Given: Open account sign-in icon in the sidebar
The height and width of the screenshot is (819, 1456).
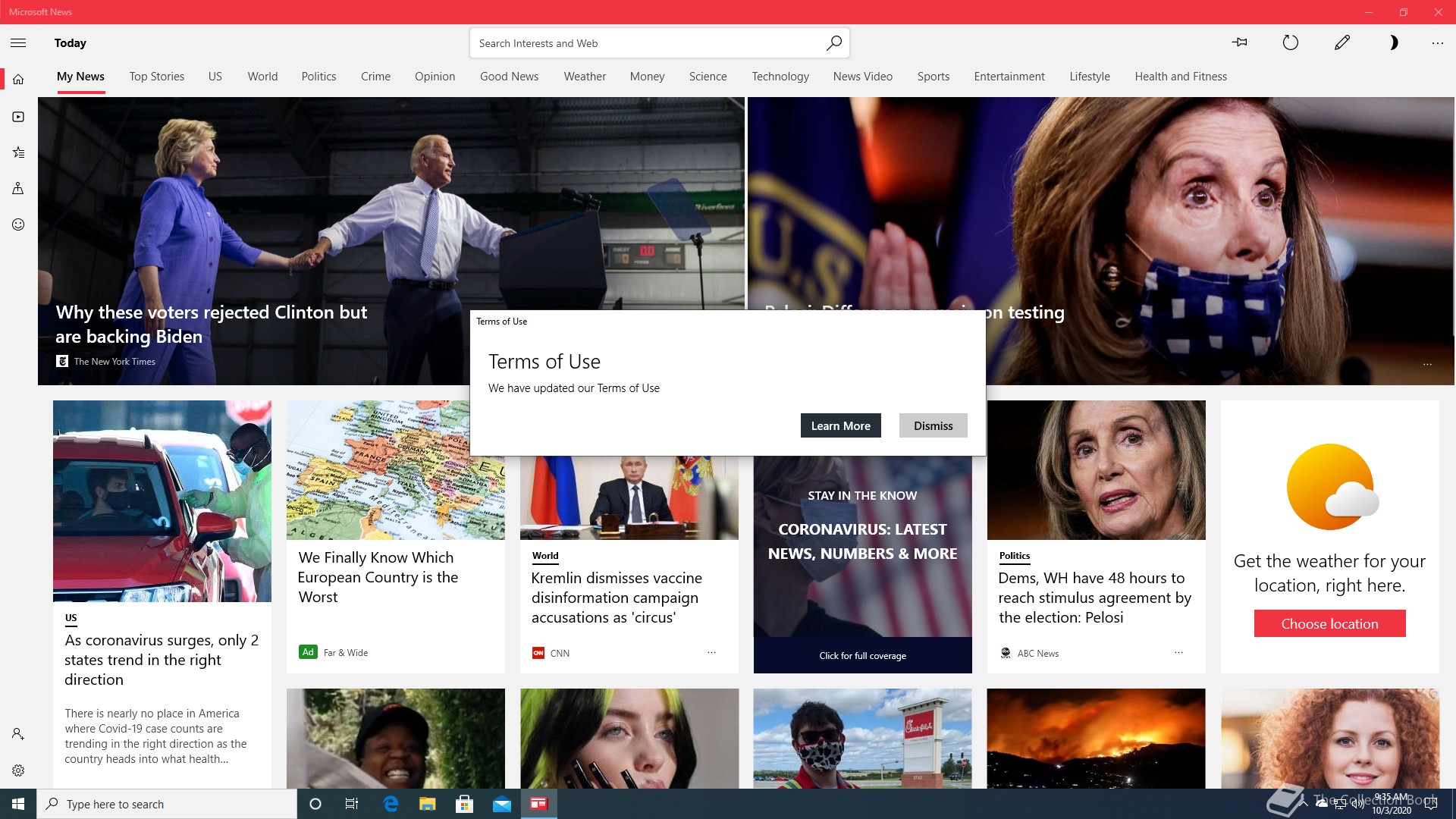Looking at the screenshot, I should click(x=18, y=734).
